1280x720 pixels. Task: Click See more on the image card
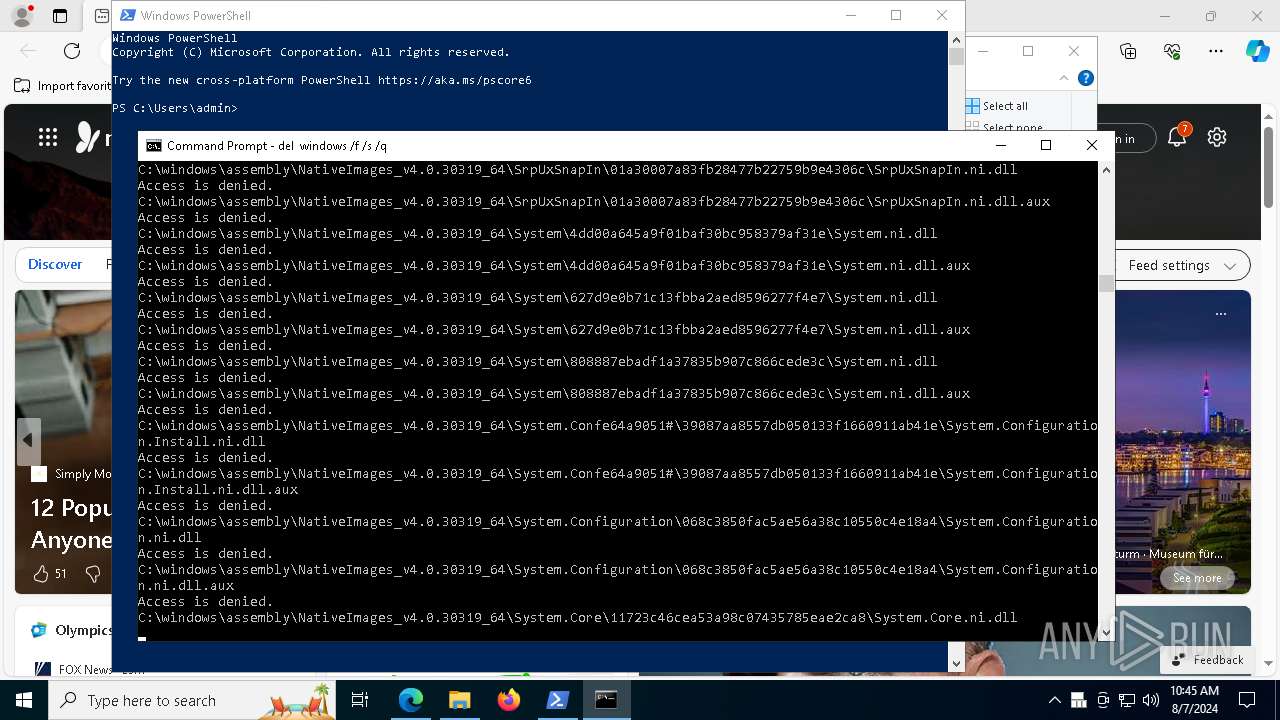coord(1197,578)
